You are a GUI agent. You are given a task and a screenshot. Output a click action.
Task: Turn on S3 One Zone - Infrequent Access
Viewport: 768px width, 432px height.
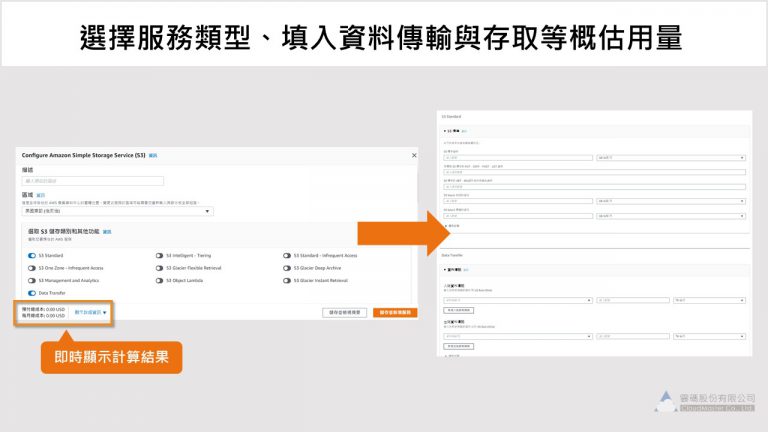(32, 268)
